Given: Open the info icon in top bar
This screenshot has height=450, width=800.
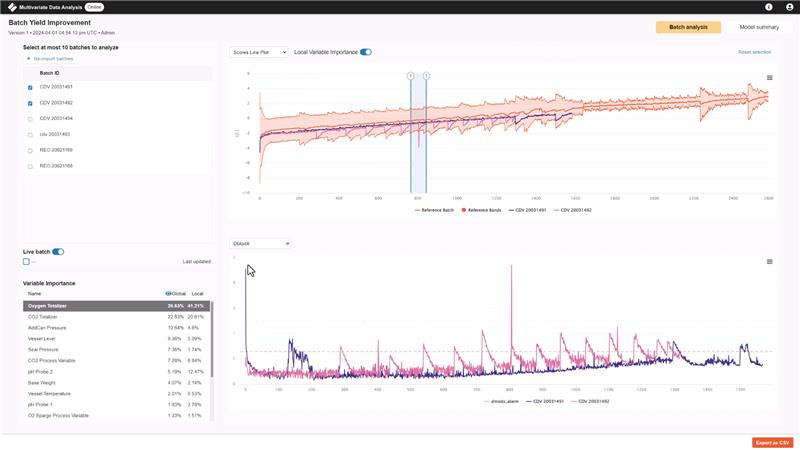Looking at the screenshot, I should (769, 7).
